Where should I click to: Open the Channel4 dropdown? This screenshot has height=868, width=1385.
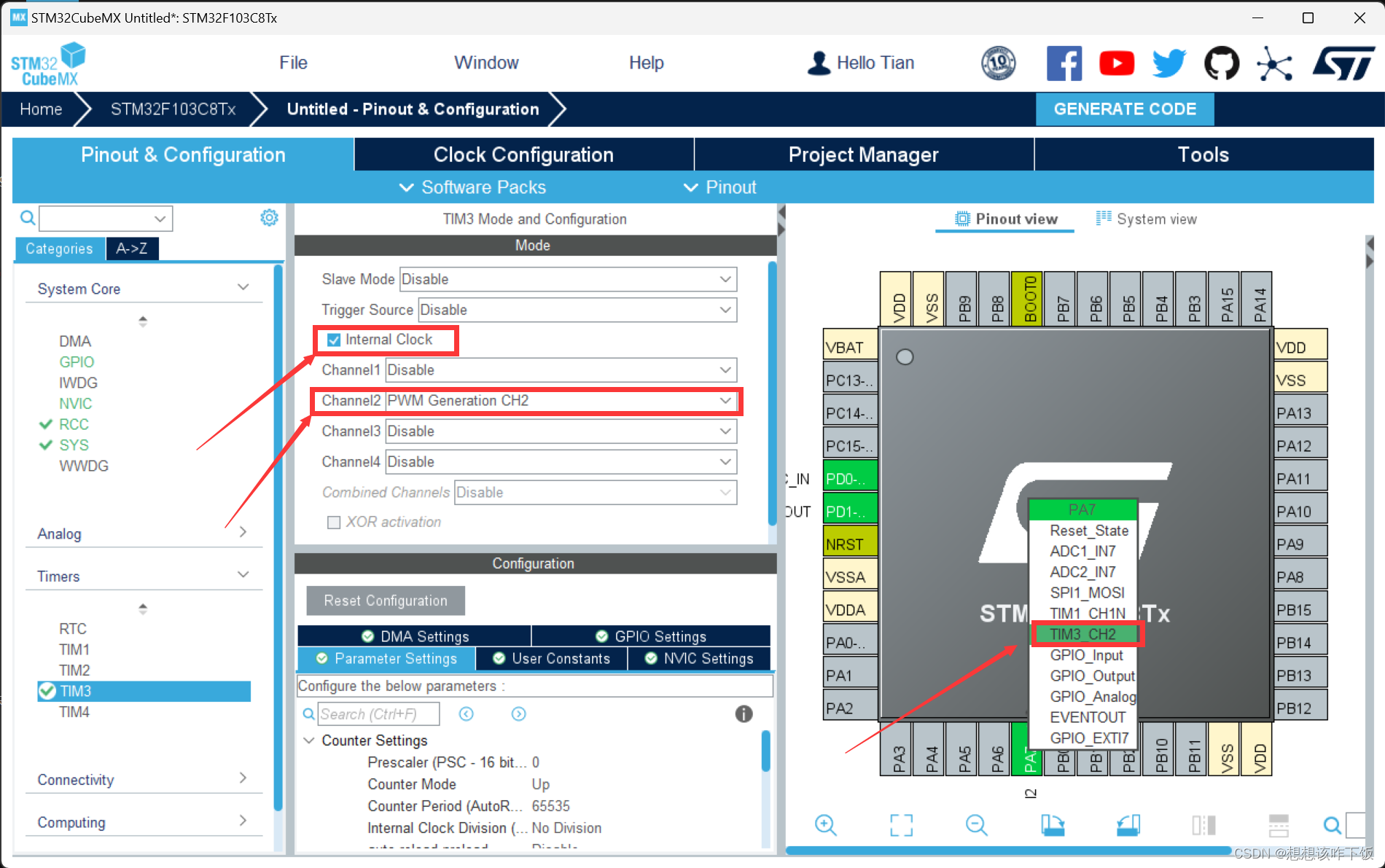pos(561,462)
